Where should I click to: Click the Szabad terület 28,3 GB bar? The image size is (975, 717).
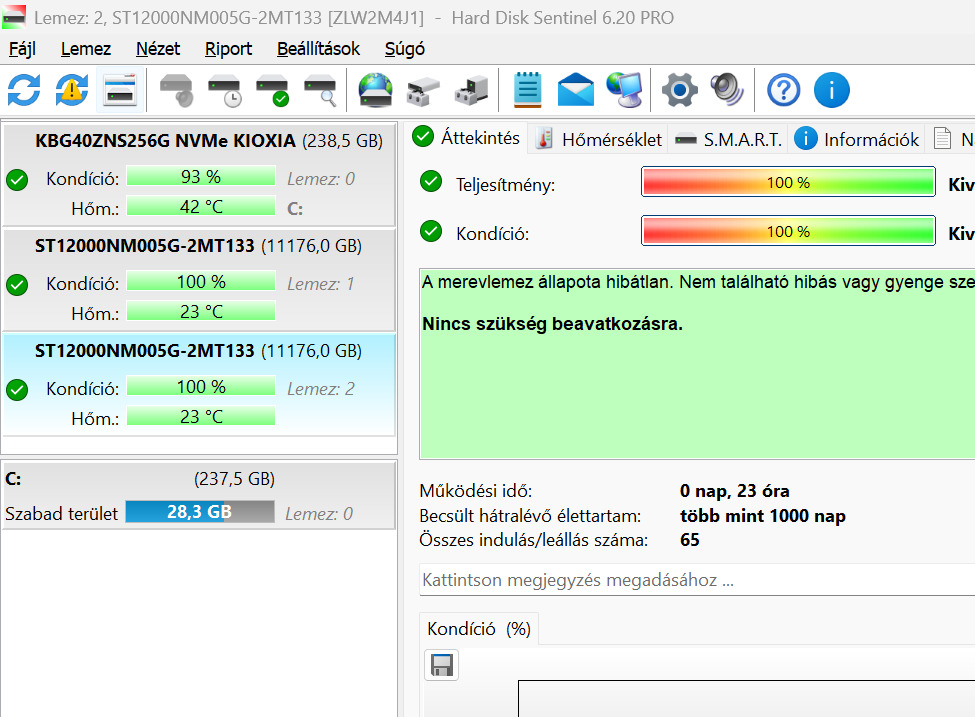pos(200,512)
